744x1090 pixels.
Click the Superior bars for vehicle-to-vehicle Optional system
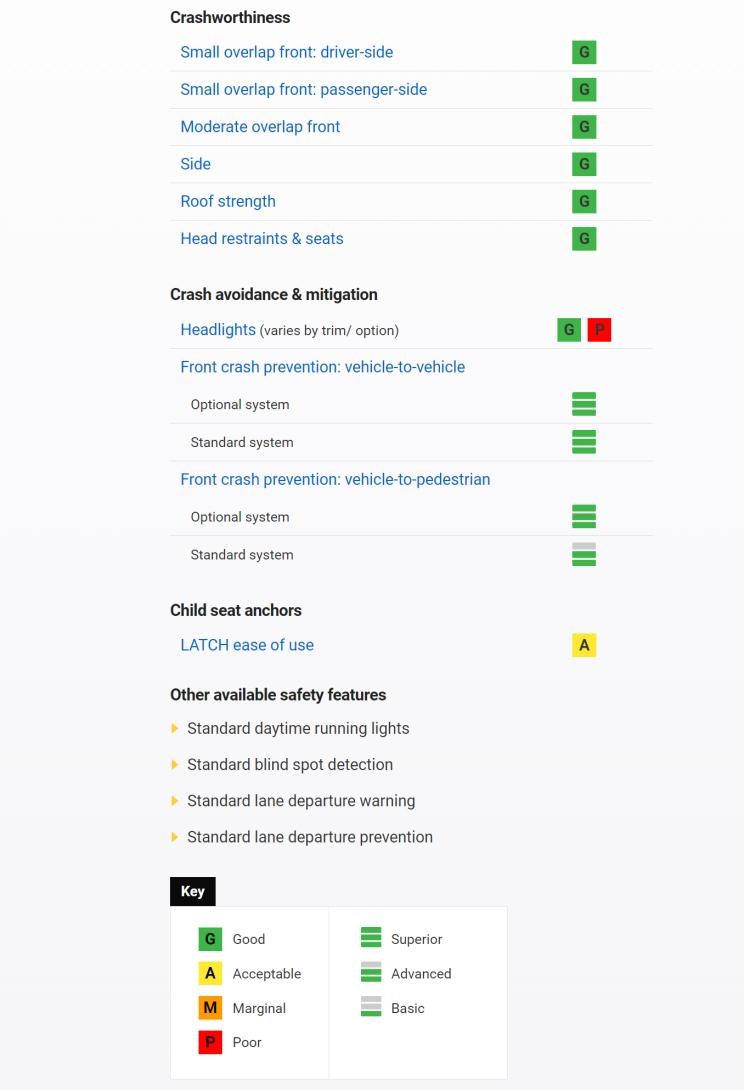584,404
